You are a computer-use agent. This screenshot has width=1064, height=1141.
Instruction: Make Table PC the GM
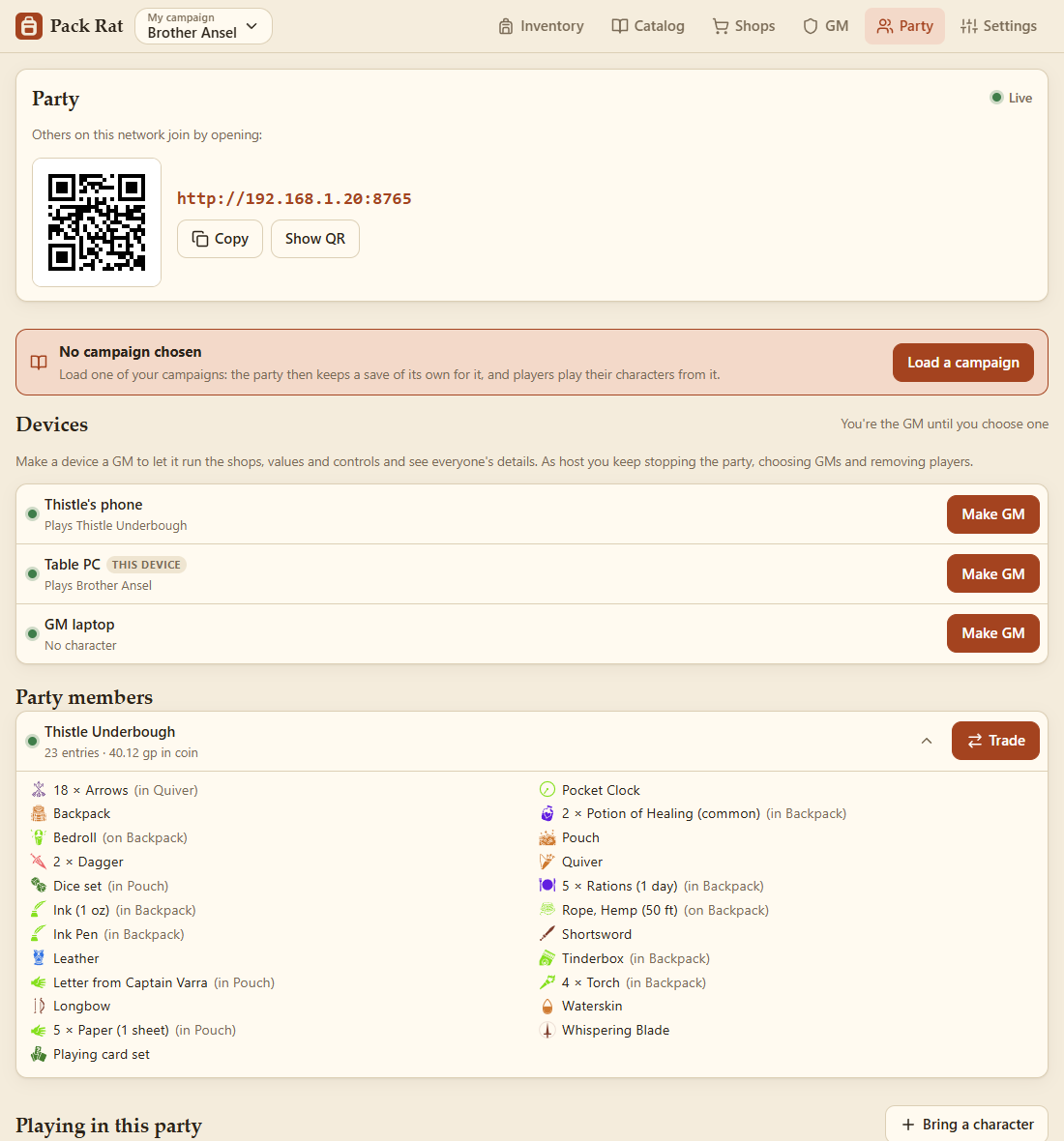pyautogui.click(x=992, y=574)
